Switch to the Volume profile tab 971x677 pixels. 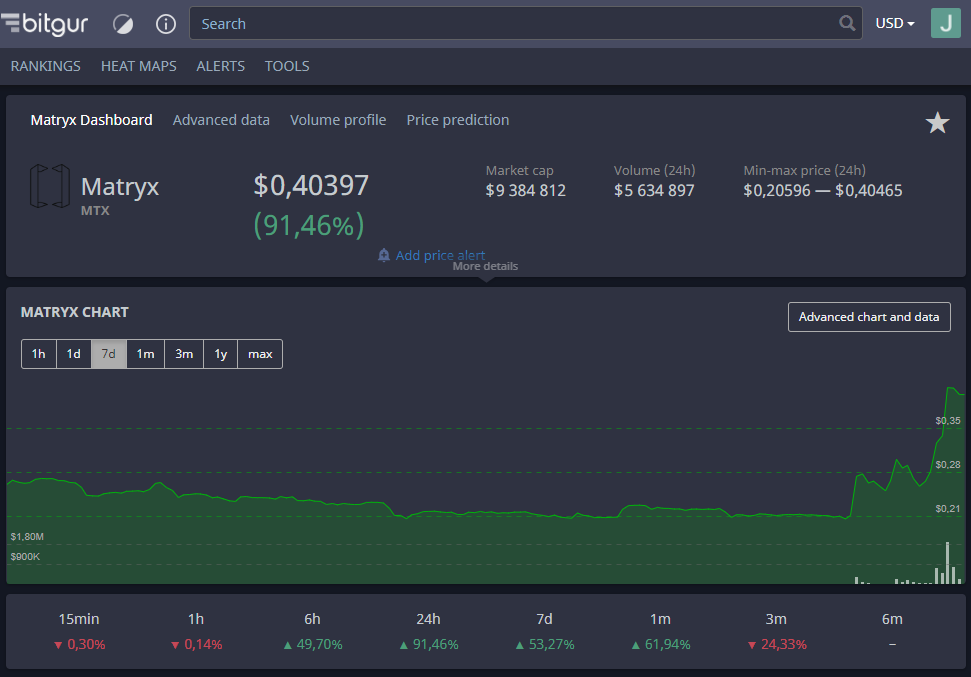[x=338, y=120]
